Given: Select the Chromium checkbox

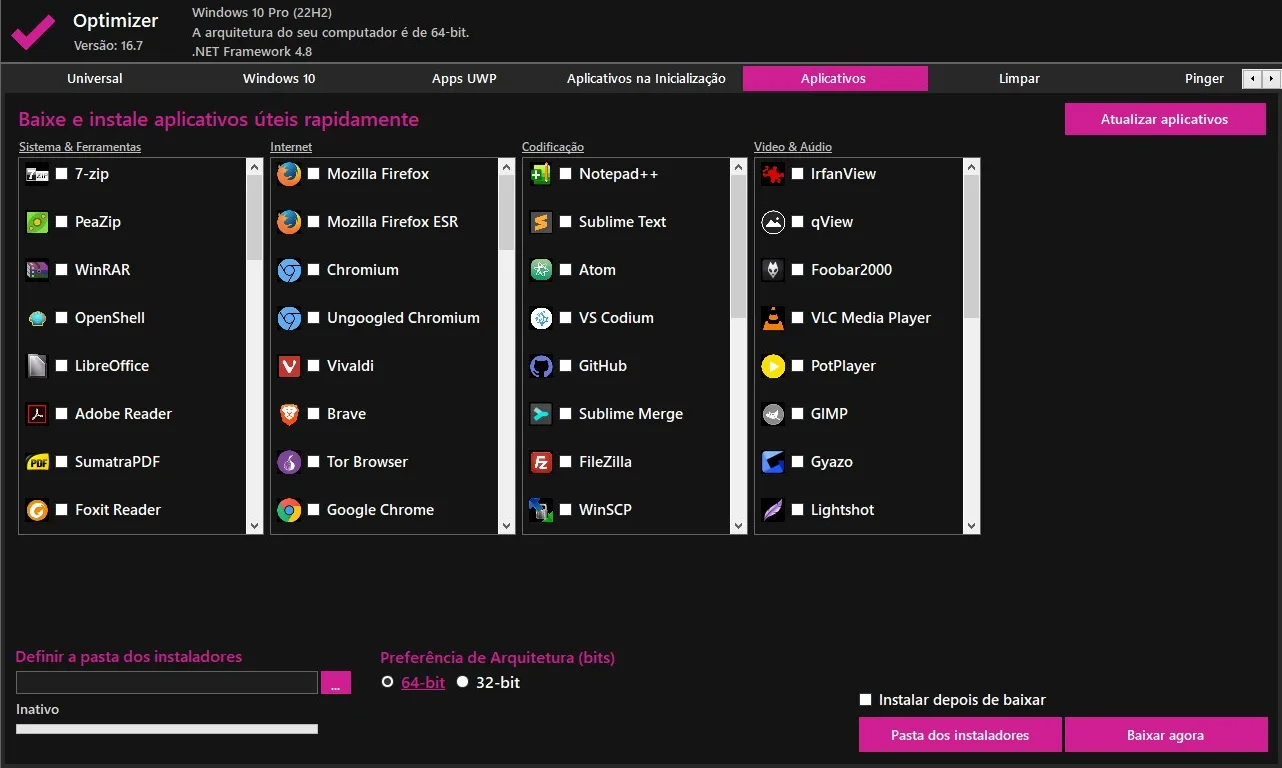Looking at the screenshot, I should pos(314,270).
